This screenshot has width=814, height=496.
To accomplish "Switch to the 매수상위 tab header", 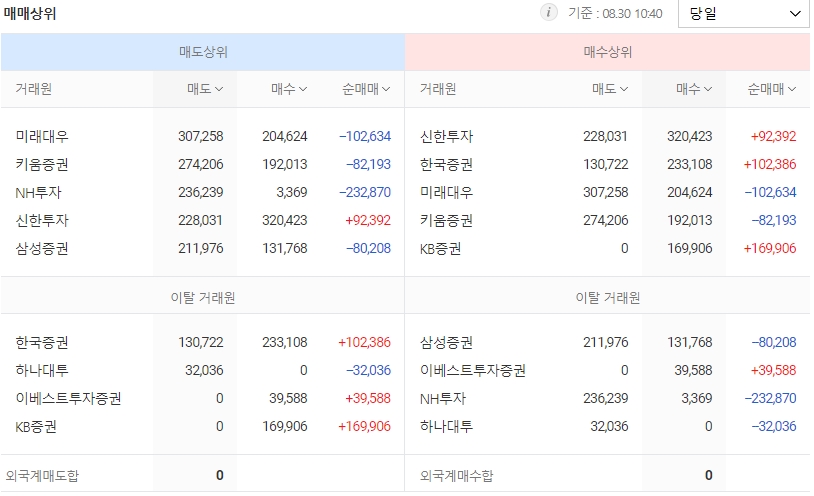I will [x=607, y=52].
